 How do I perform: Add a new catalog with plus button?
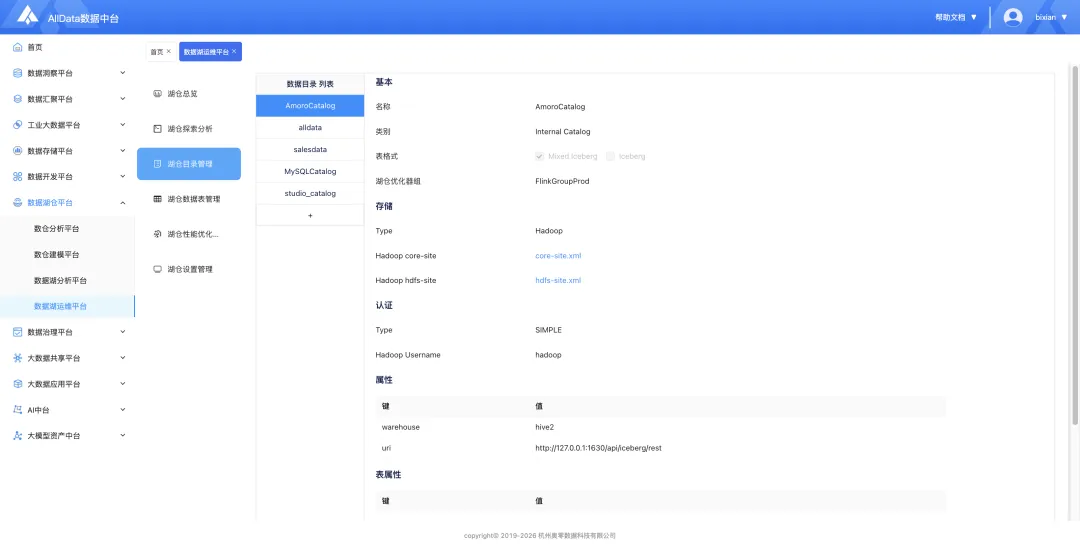point(310,216)
